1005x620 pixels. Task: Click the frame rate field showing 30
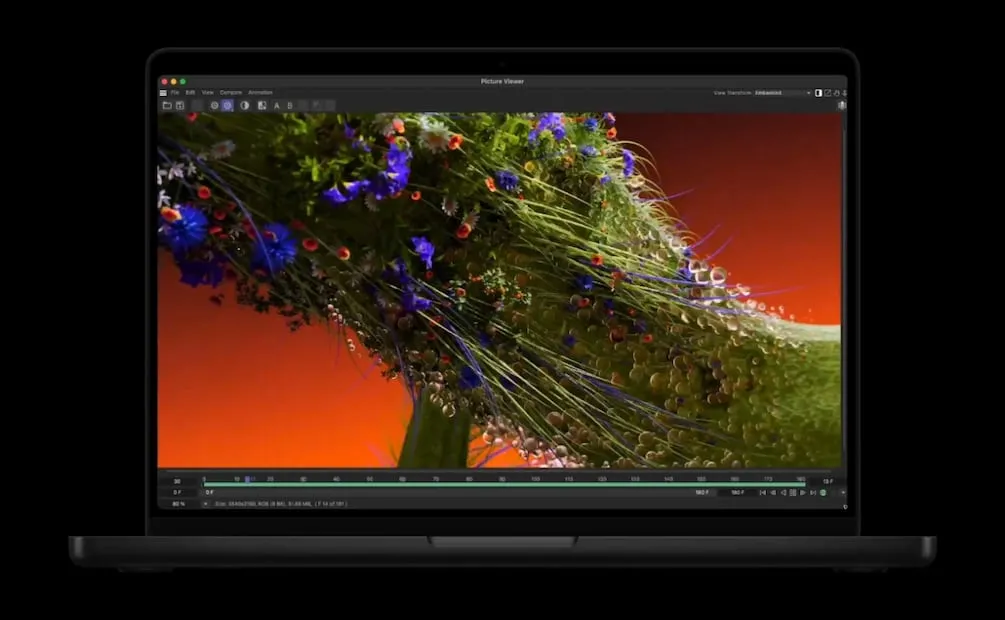[x=178, y=481]
